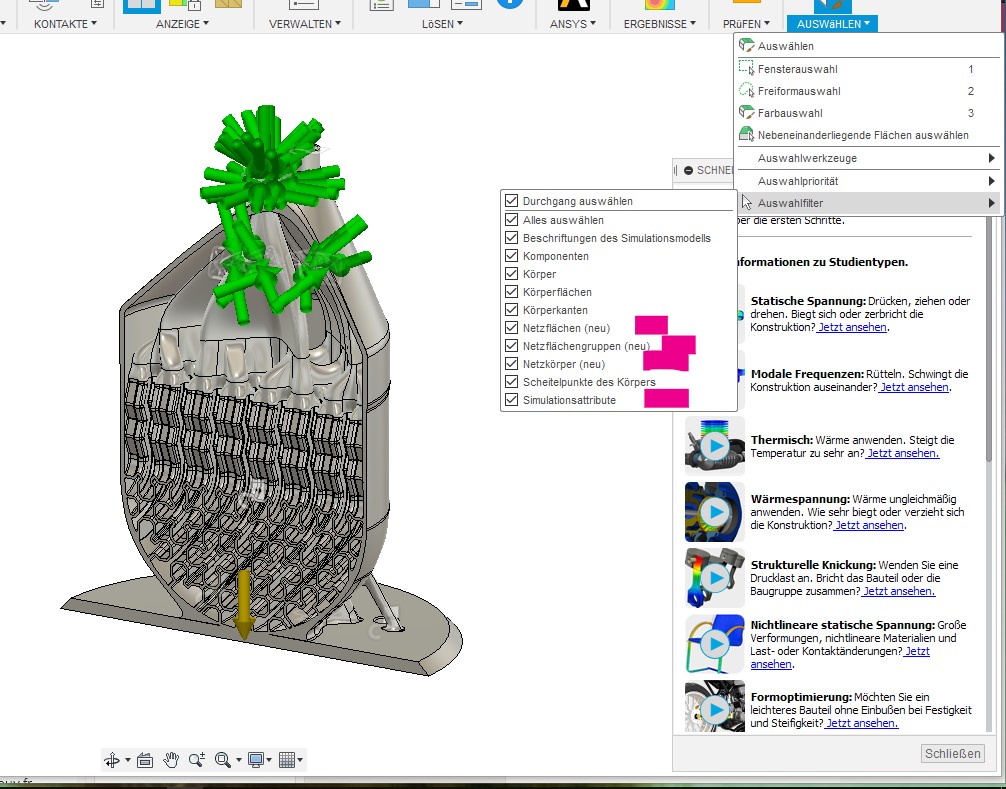Toggle the Körperkanten filter checkbox

click(x=511, y=309)
